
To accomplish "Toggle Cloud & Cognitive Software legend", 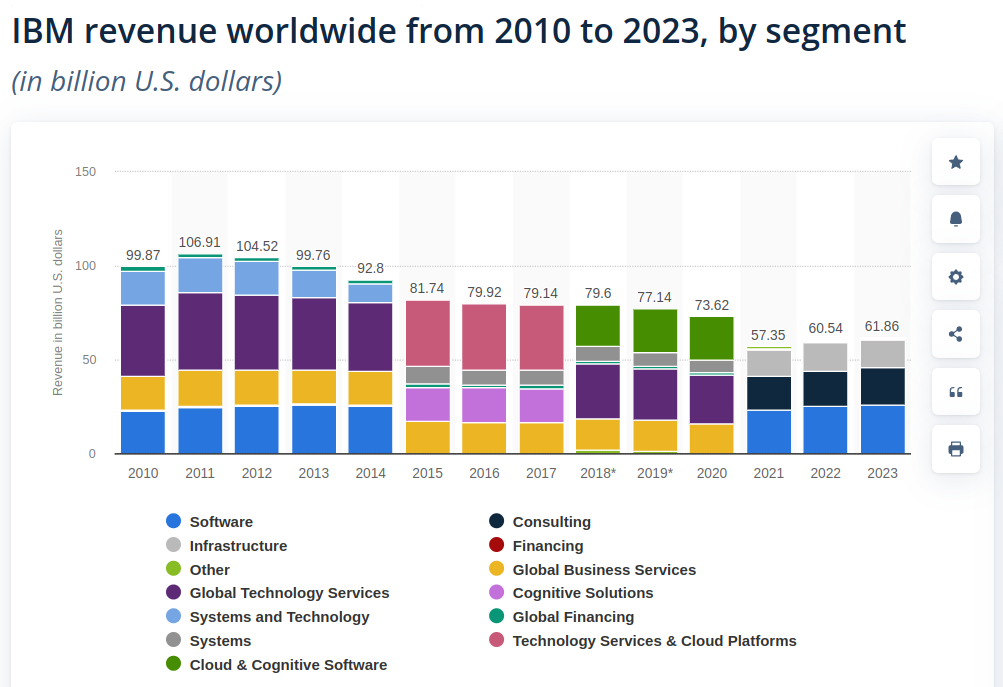I will click(x=276, y=665).
